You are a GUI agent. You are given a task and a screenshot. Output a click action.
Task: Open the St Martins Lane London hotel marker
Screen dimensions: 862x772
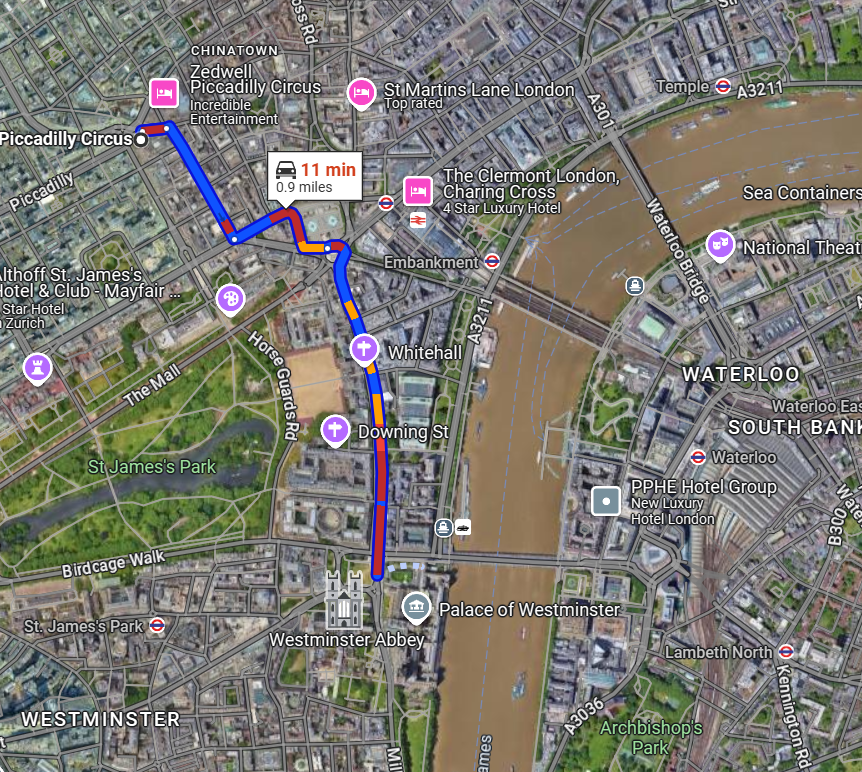361,93
